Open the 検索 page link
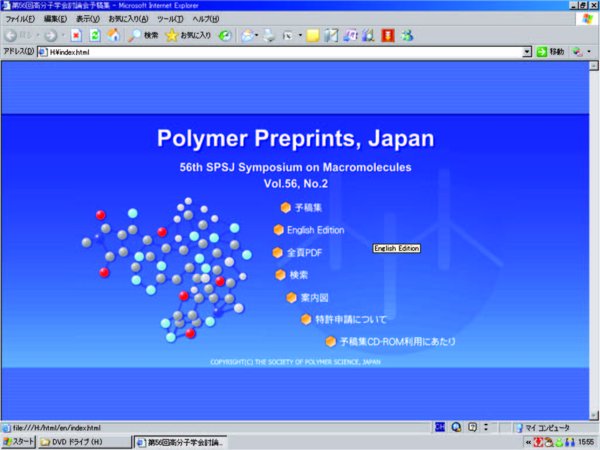 click(x=298, y=275)
